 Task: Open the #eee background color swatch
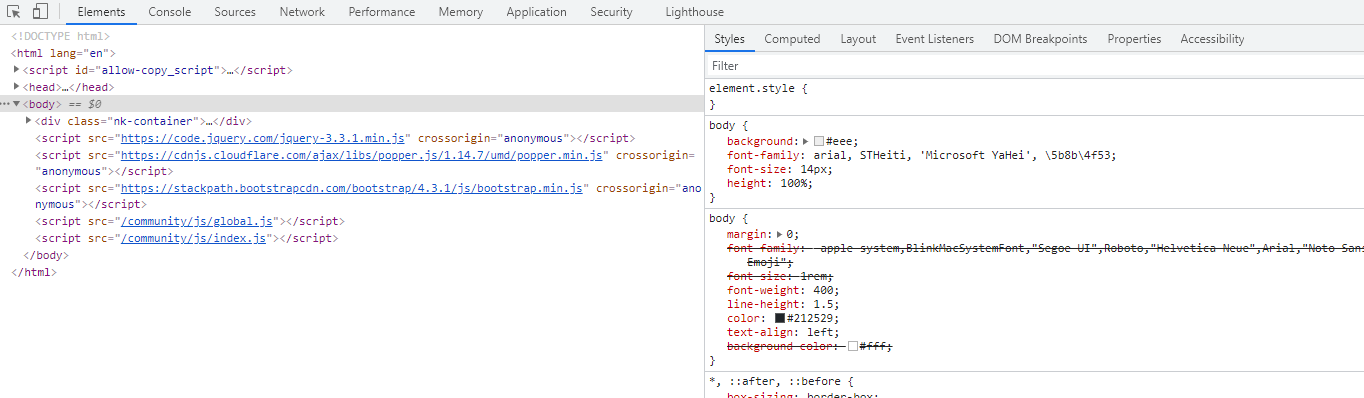(819, 142)
